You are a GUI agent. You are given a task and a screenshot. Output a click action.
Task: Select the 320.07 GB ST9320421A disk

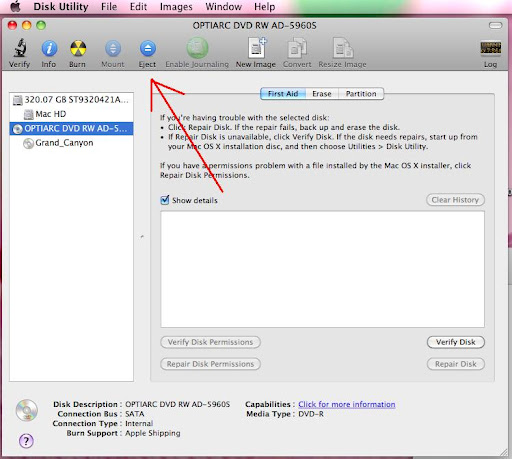72,100
